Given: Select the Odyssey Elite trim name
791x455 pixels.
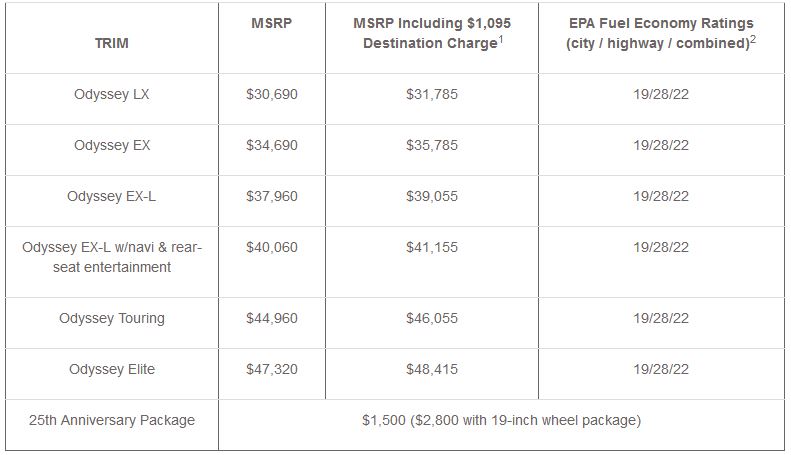Looking at the screenshot, I should pos(112,370).
